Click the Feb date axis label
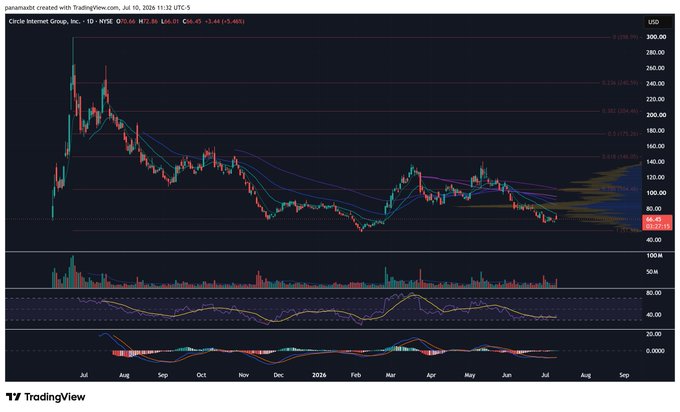This screenshot has width=680, height=412. point(356,375)
